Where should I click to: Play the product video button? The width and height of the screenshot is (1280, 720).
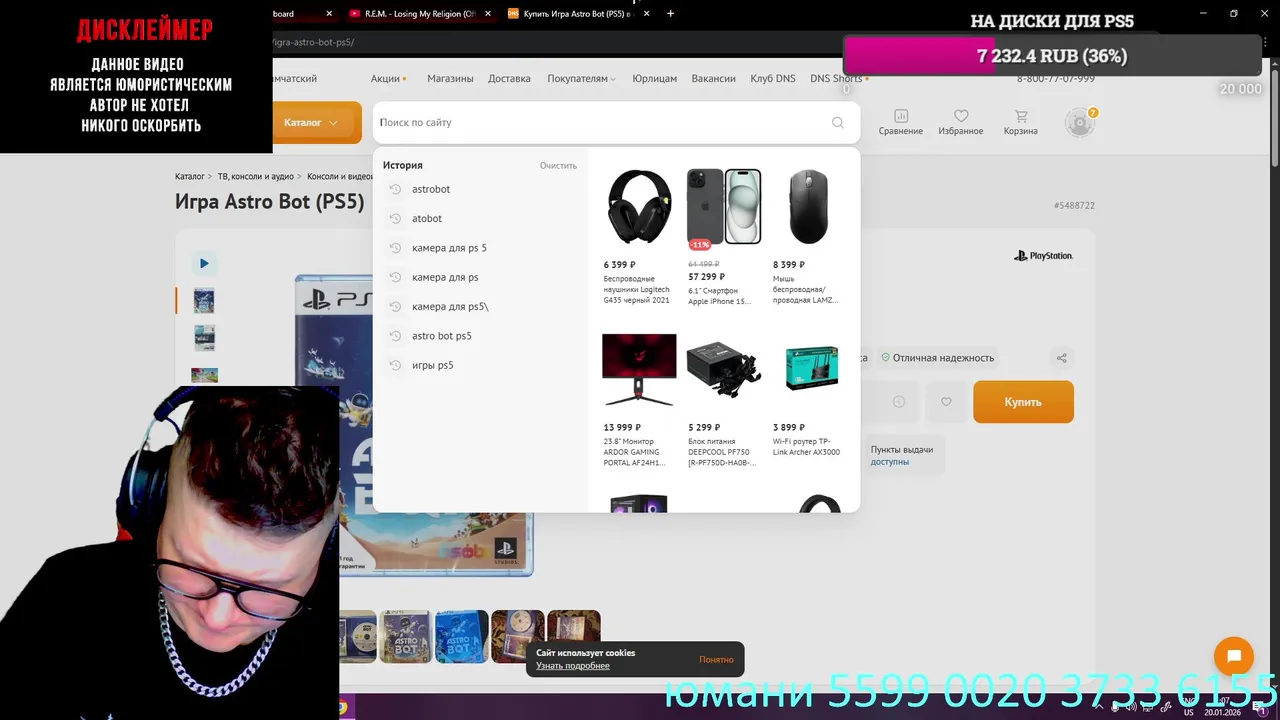pos(204,263)
